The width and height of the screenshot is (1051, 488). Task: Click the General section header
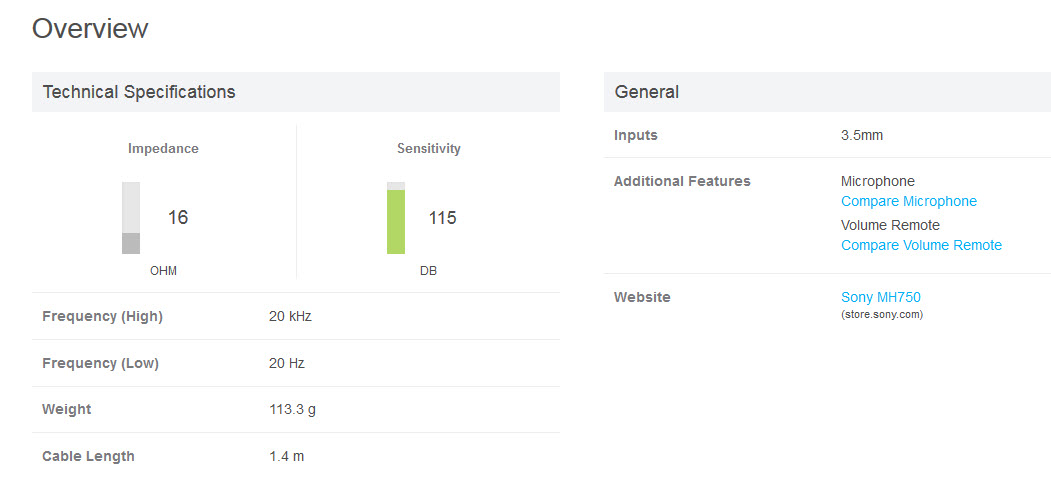(647, 92)
